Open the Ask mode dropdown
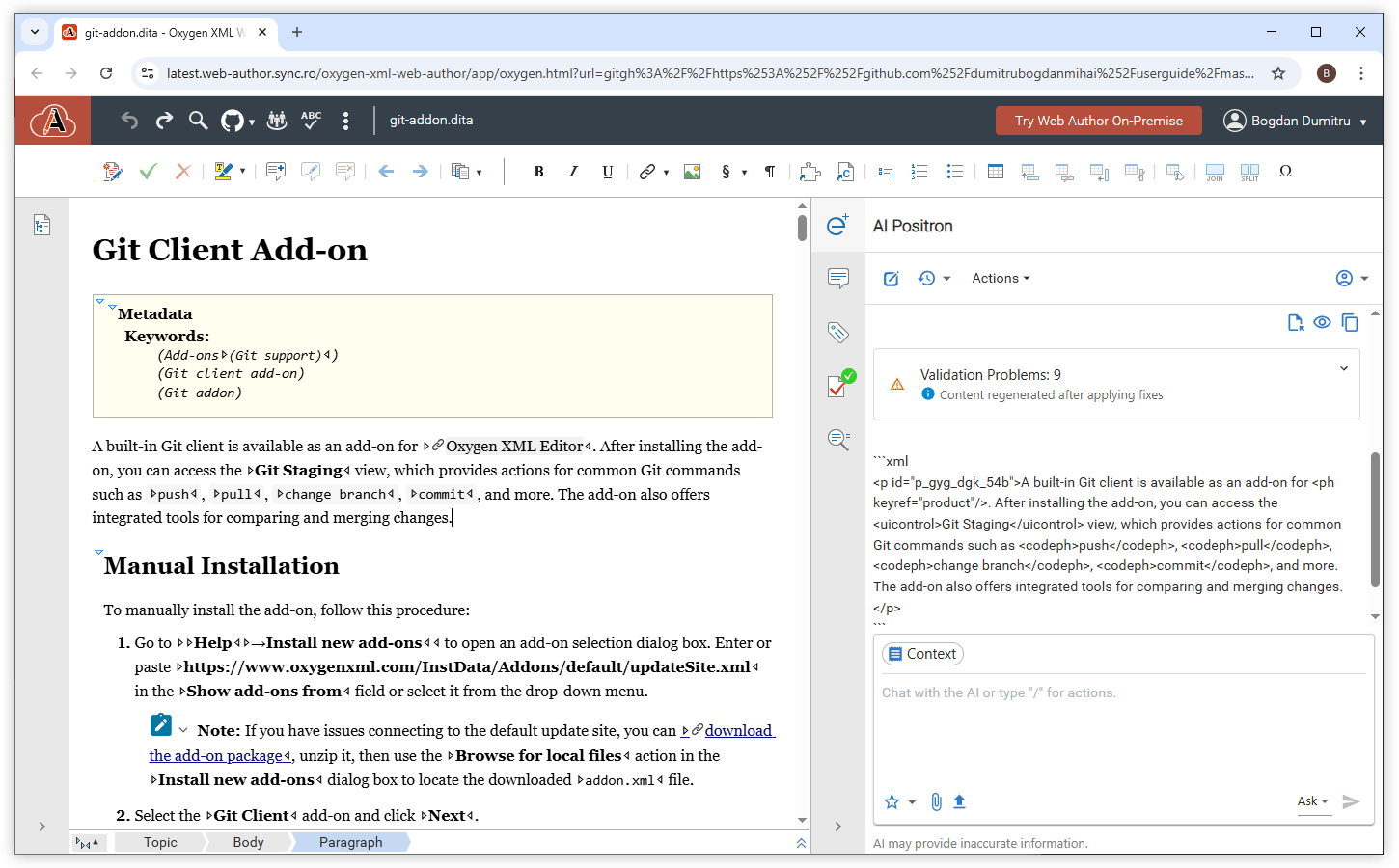The image size is (1399, 868). coord(1313,801)
